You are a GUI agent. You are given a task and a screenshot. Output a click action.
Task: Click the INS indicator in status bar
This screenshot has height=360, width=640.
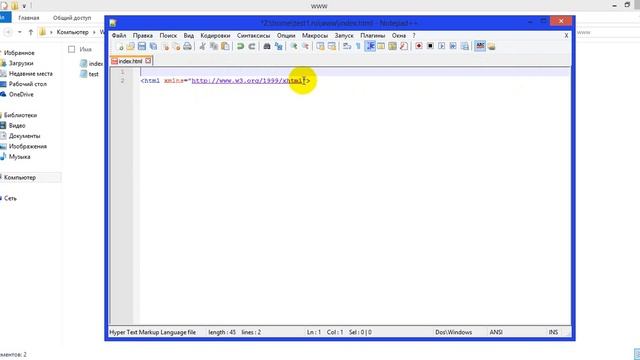click(x=553, y=332)
